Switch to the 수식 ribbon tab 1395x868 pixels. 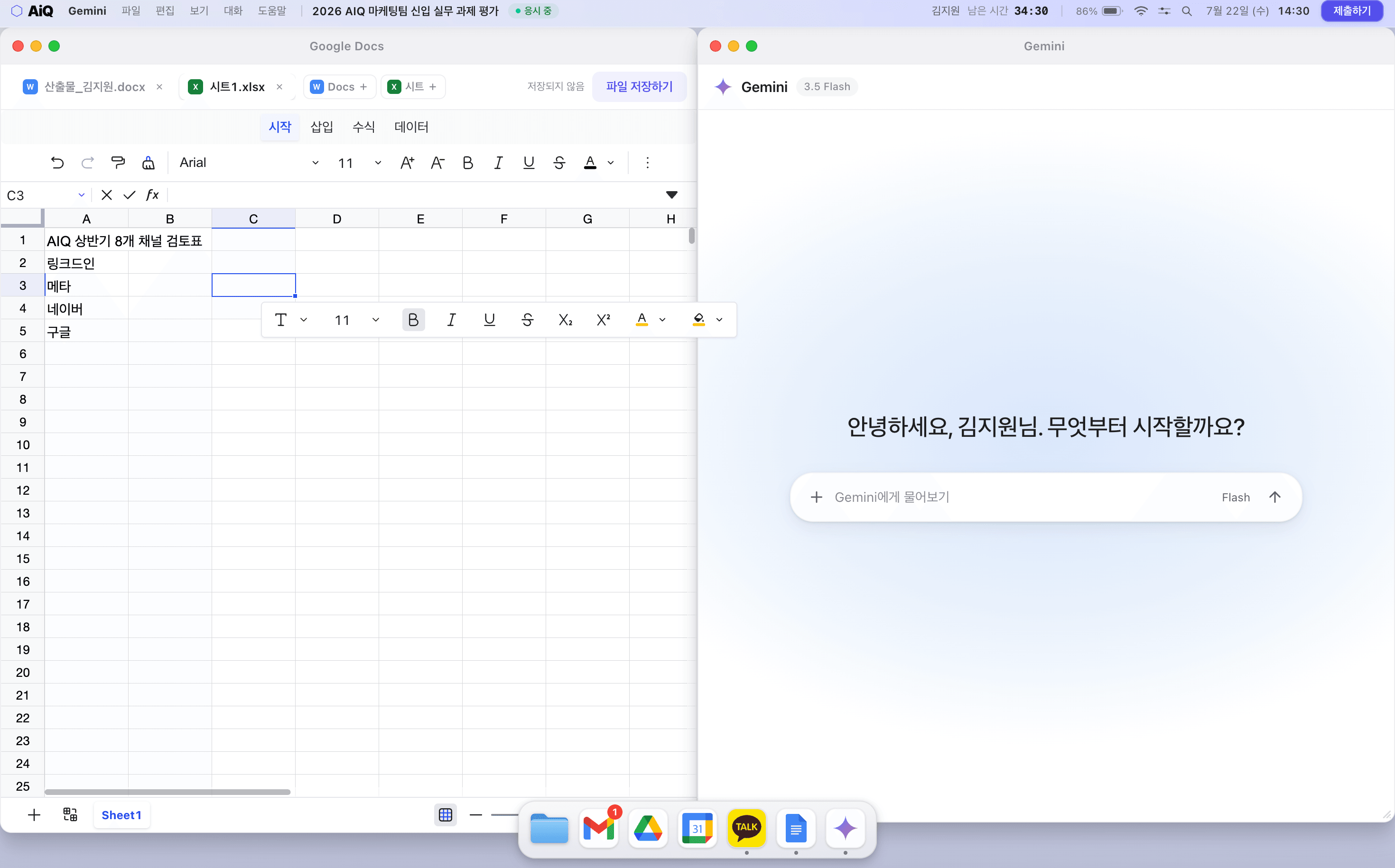pyautogui.click(x=363, y=127)
